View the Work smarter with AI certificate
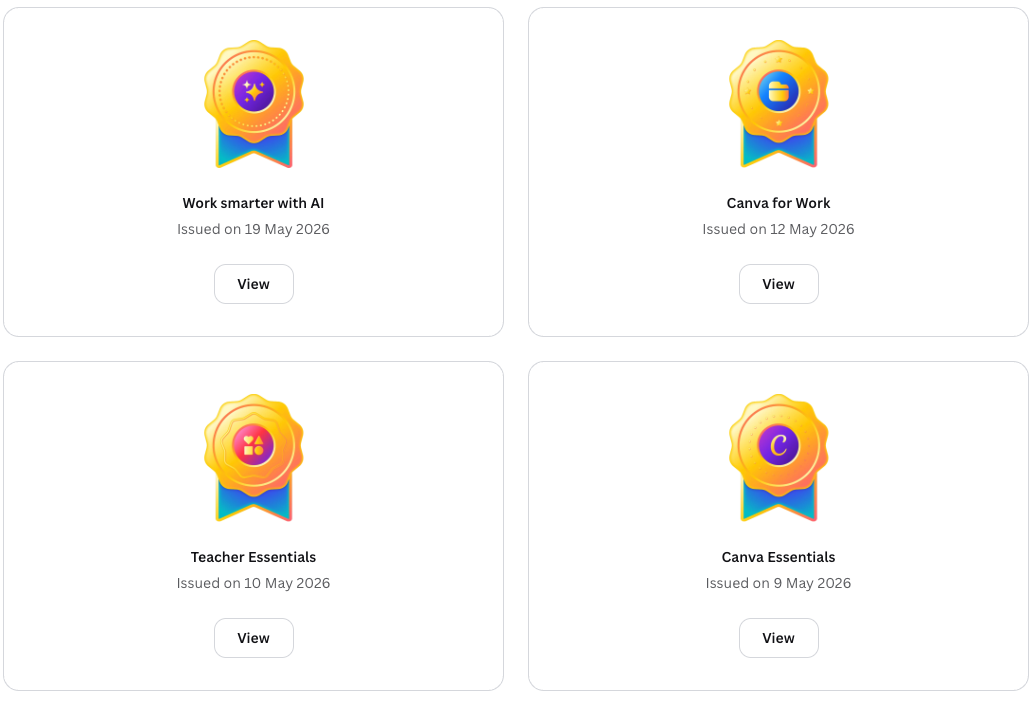The image size is (1035, 701). click(x=253, y=284)
